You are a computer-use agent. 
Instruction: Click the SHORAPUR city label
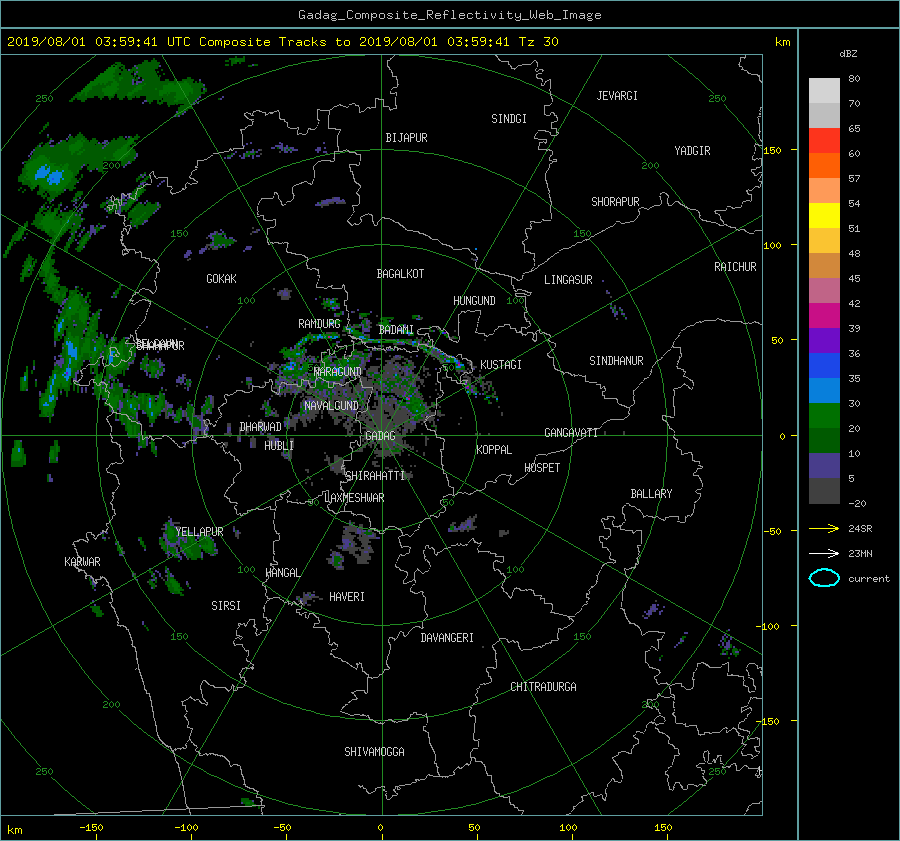pyautogui.click(x=615, y=202)
